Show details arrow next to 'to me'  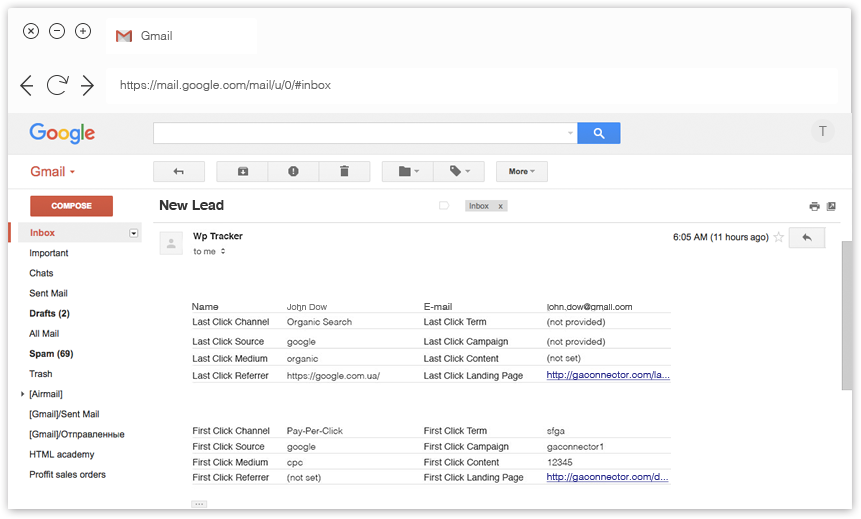223,252
